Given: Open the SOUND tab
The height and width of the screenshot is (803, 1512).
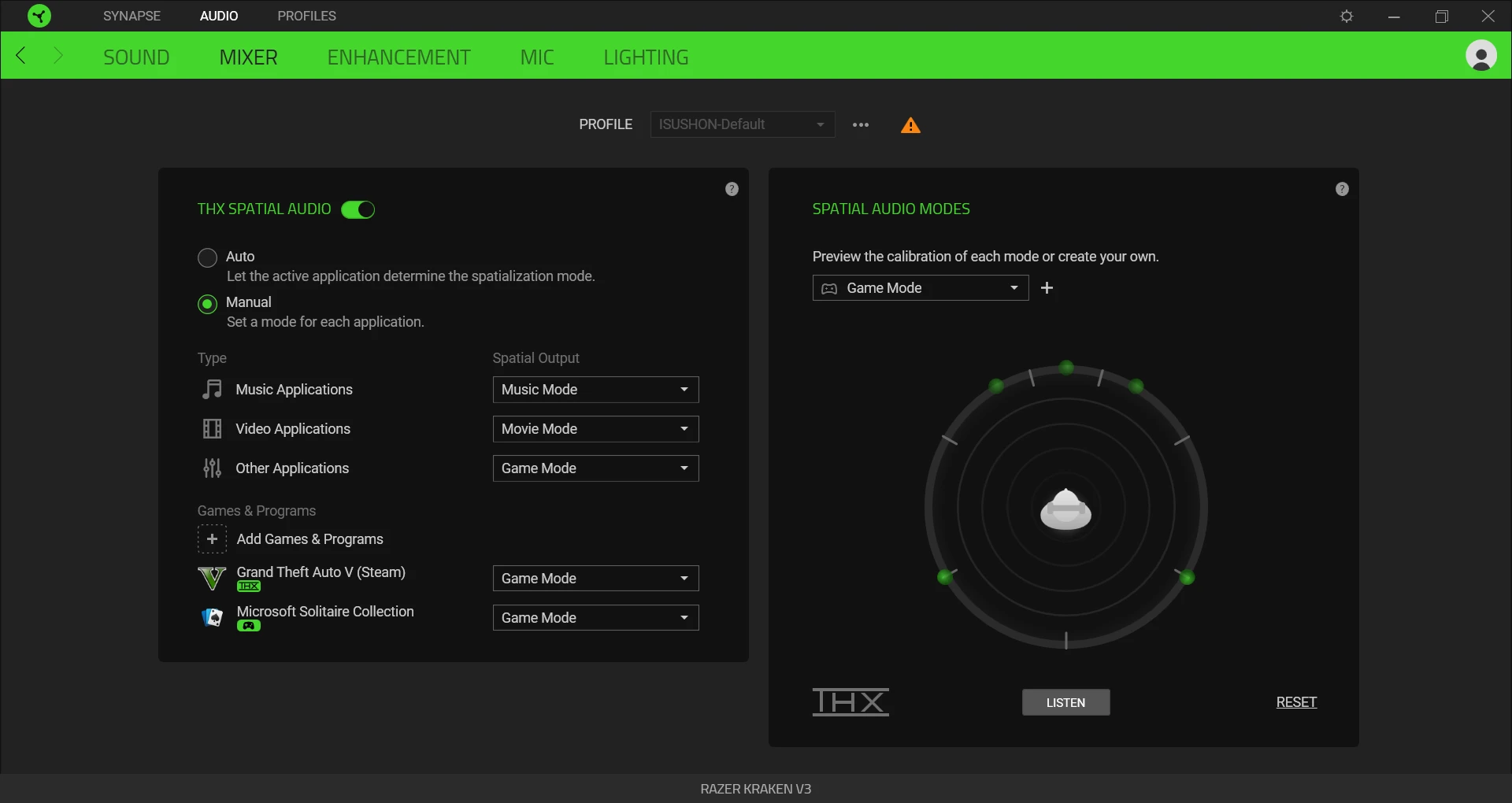Looking at the screenshot, I should pos(136,57).
